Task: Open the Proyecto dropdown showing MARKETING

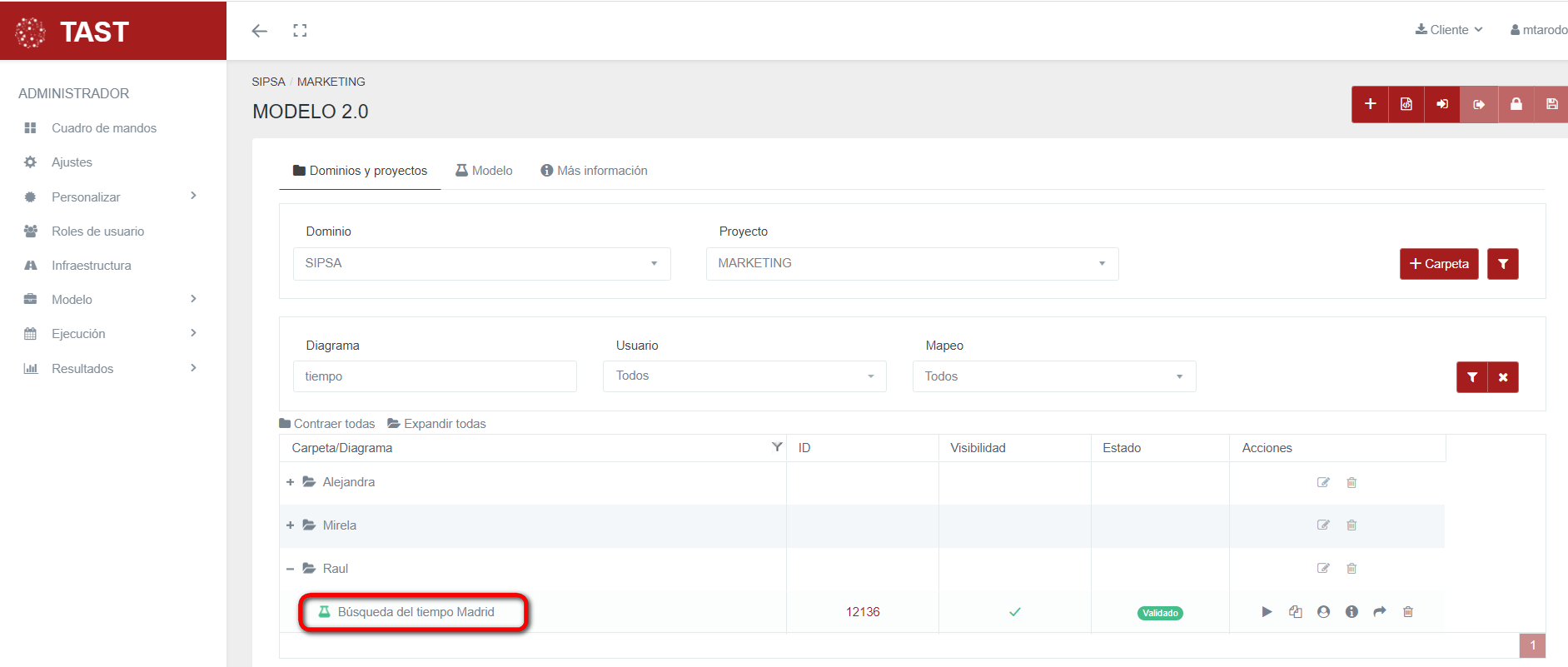Action: point(912,264)
